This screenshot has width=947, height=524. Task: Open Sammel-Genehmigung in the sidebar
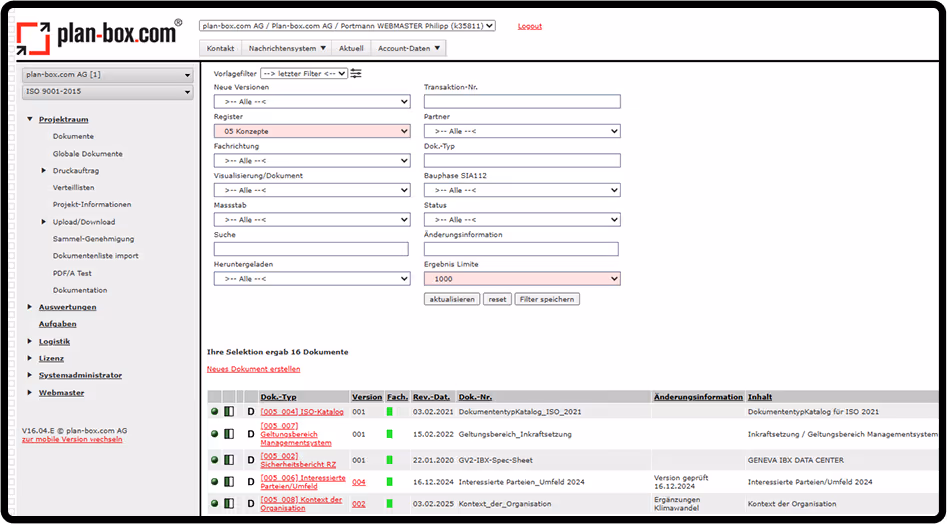tap(94, 238)
